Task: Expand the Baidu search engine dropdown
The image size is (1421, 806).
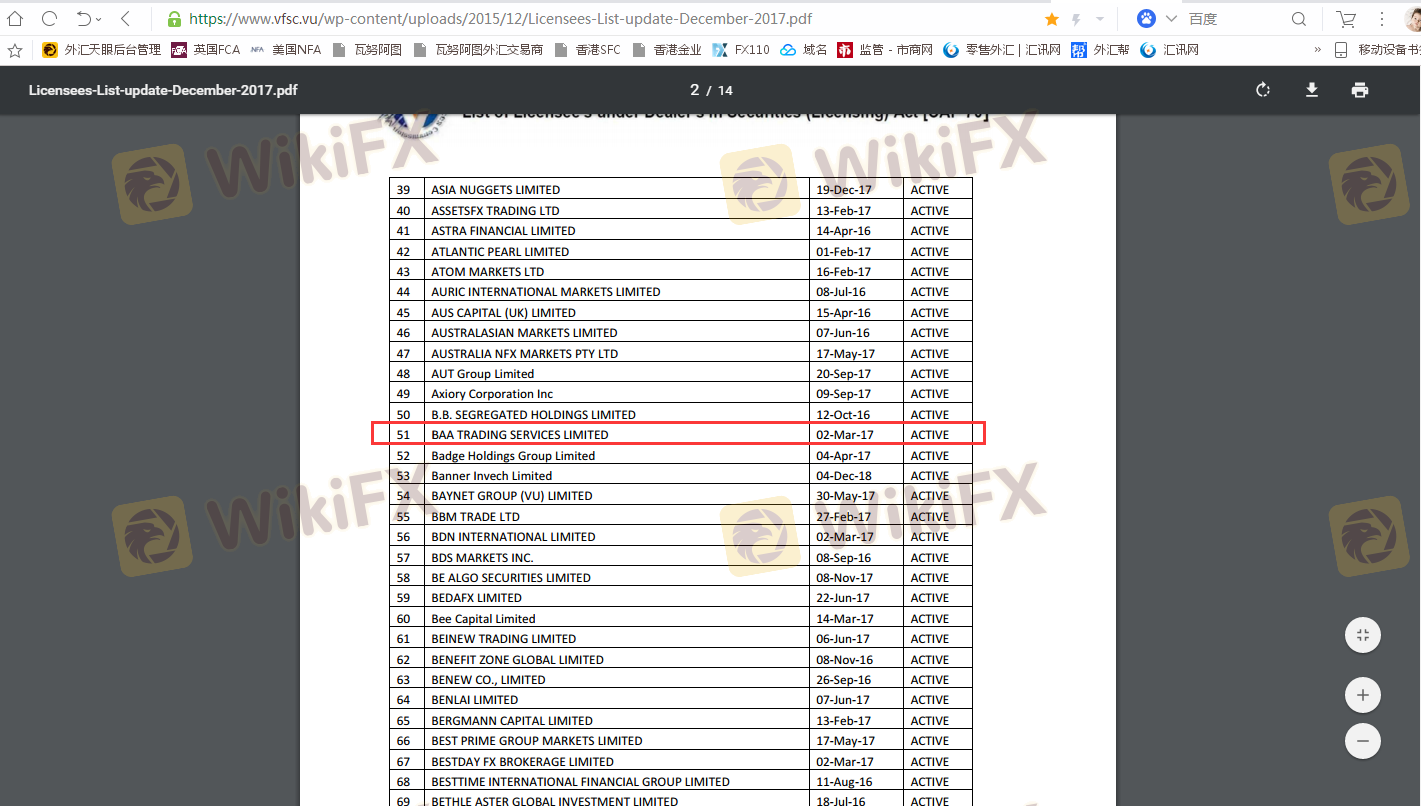Action: point(1171,19)
